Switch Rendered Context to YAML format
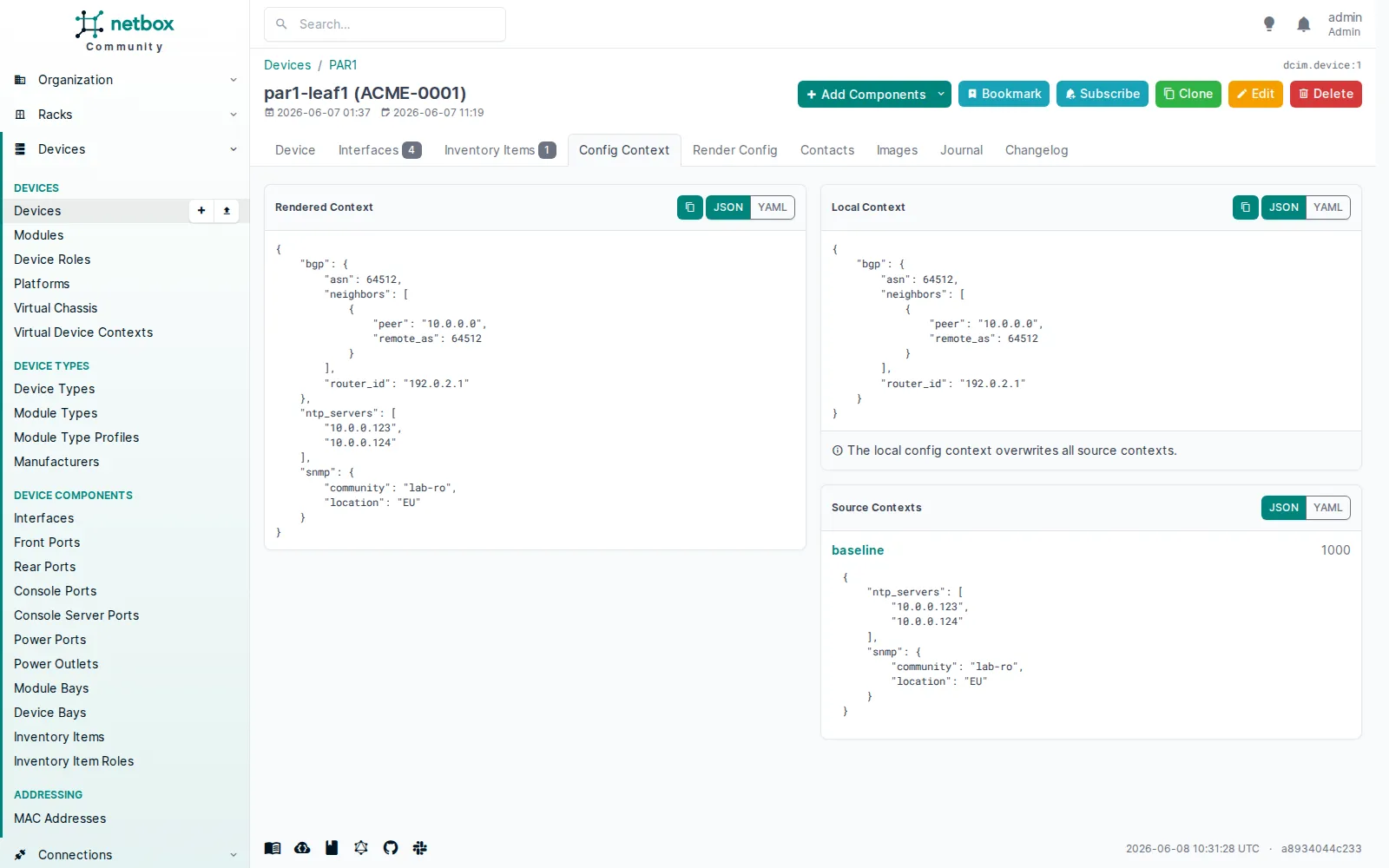The image size is (1389, 868). click(x=772, y=207)
